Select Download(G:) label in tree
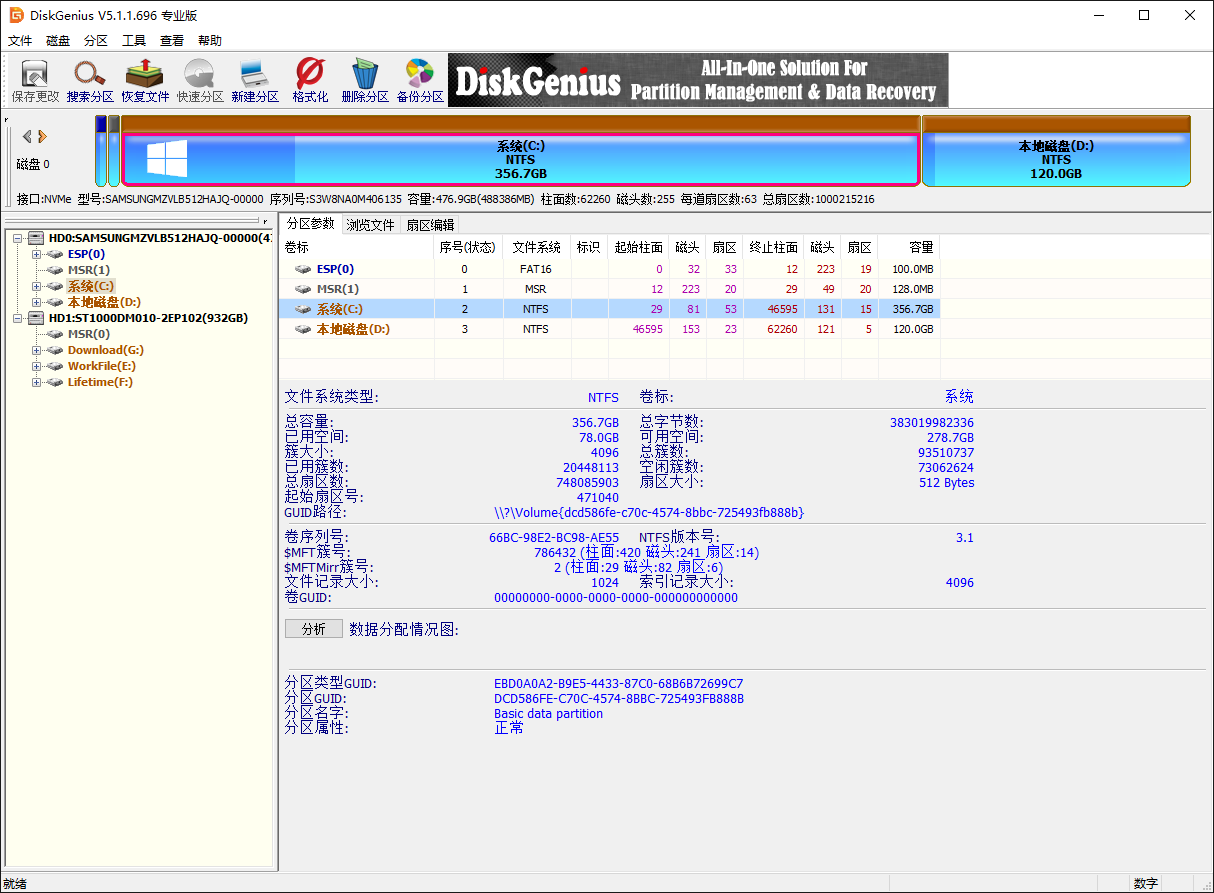Viewport: 1214px width, 893px height. (x=106, y=350)
